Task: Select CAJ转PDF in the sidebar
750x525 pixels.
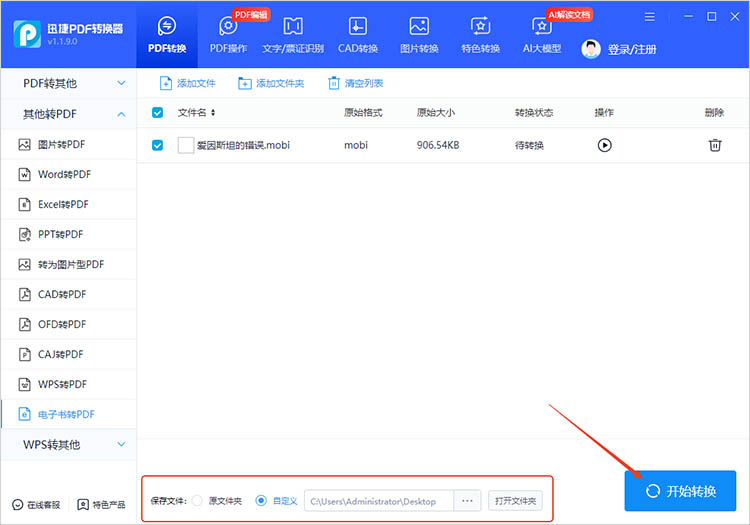Action: [x=69, y=354]
